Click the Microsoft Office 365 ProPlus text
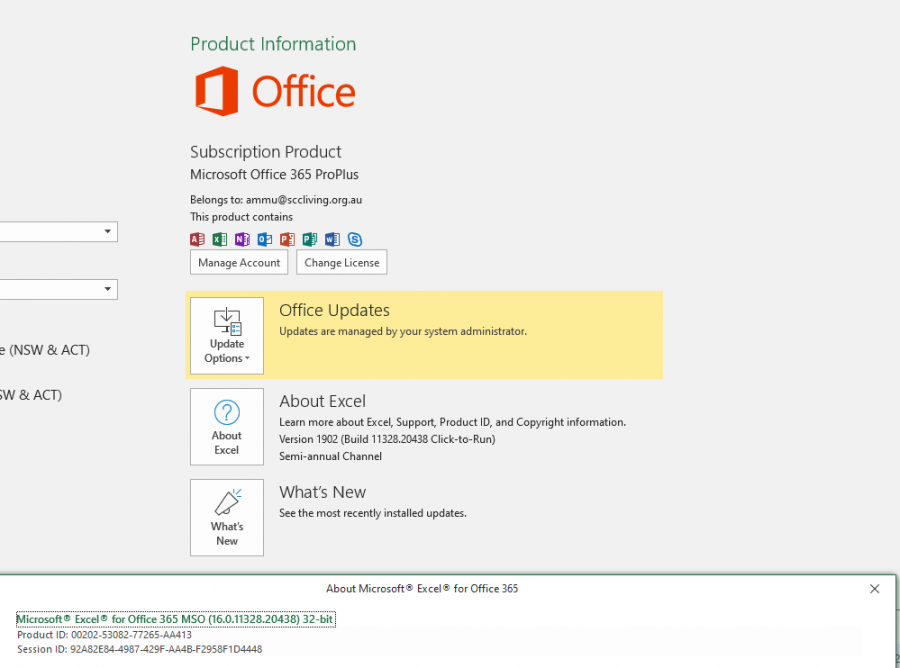The image size is (900, 668). click(274, 174)
